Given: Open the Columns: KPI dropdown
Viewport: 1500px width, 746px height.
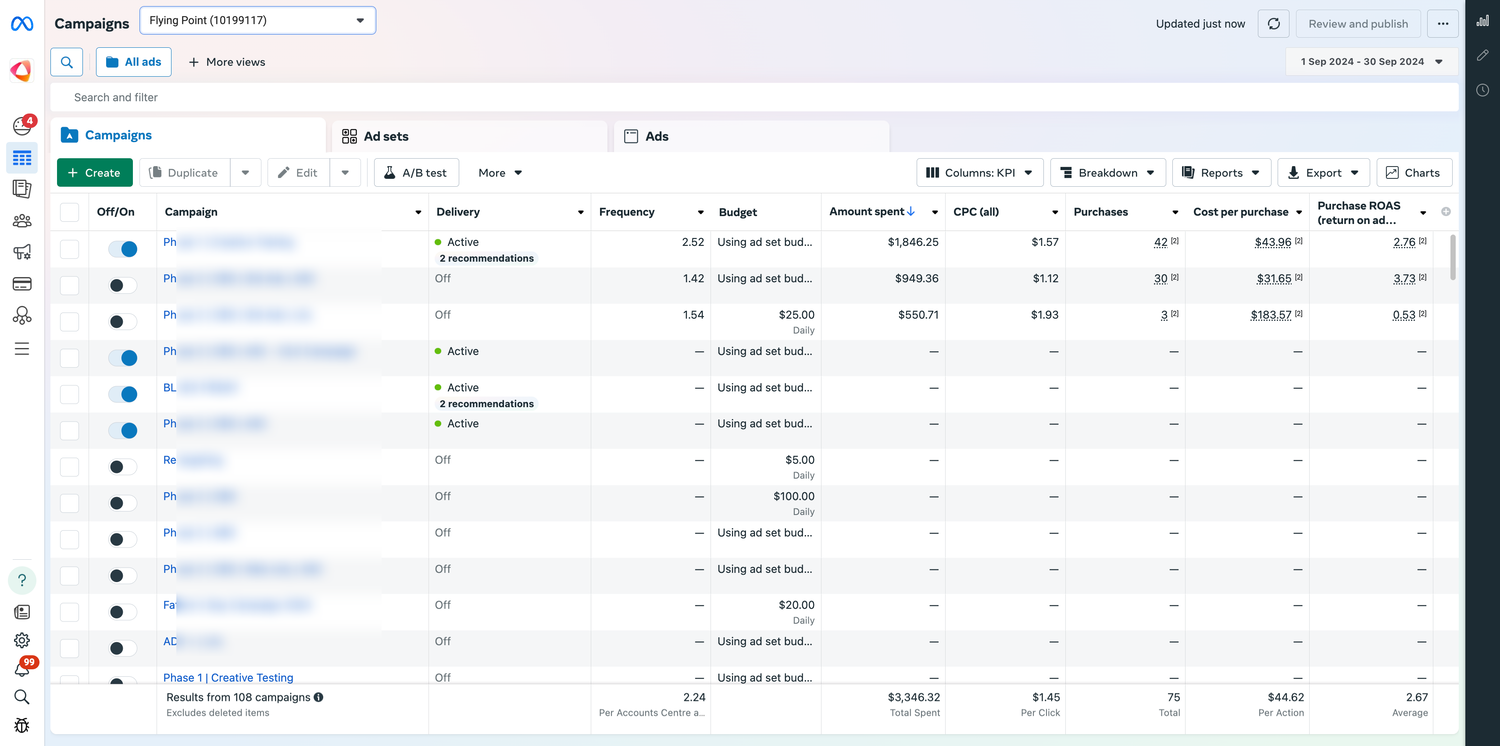Looking at the screenshot, I should (980, 173).
